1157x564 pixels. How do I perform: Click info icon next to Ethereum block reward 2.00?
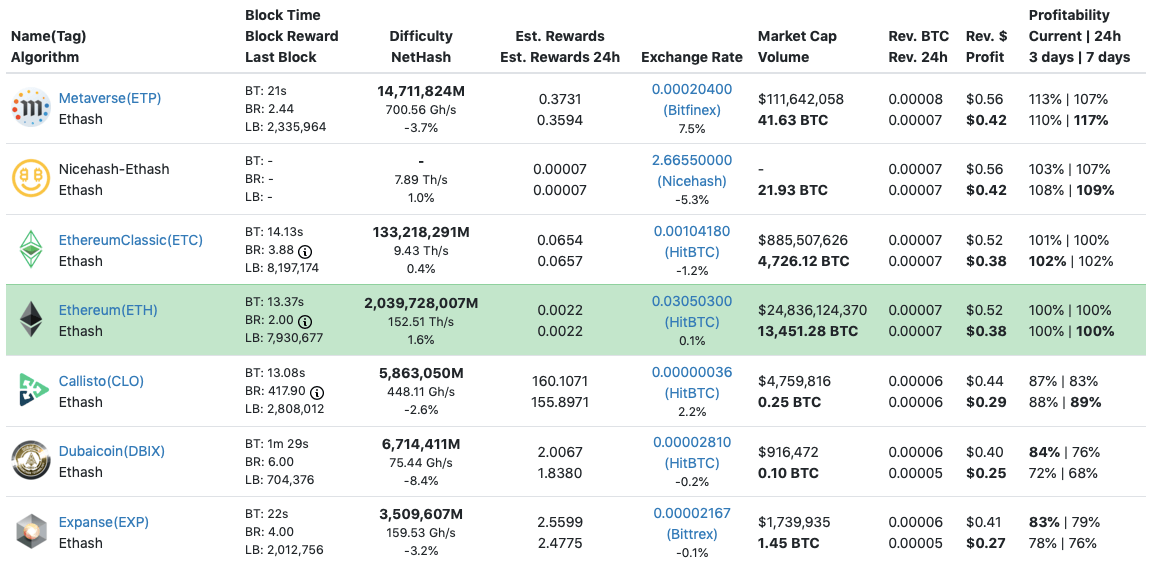[x=305, y=321]
